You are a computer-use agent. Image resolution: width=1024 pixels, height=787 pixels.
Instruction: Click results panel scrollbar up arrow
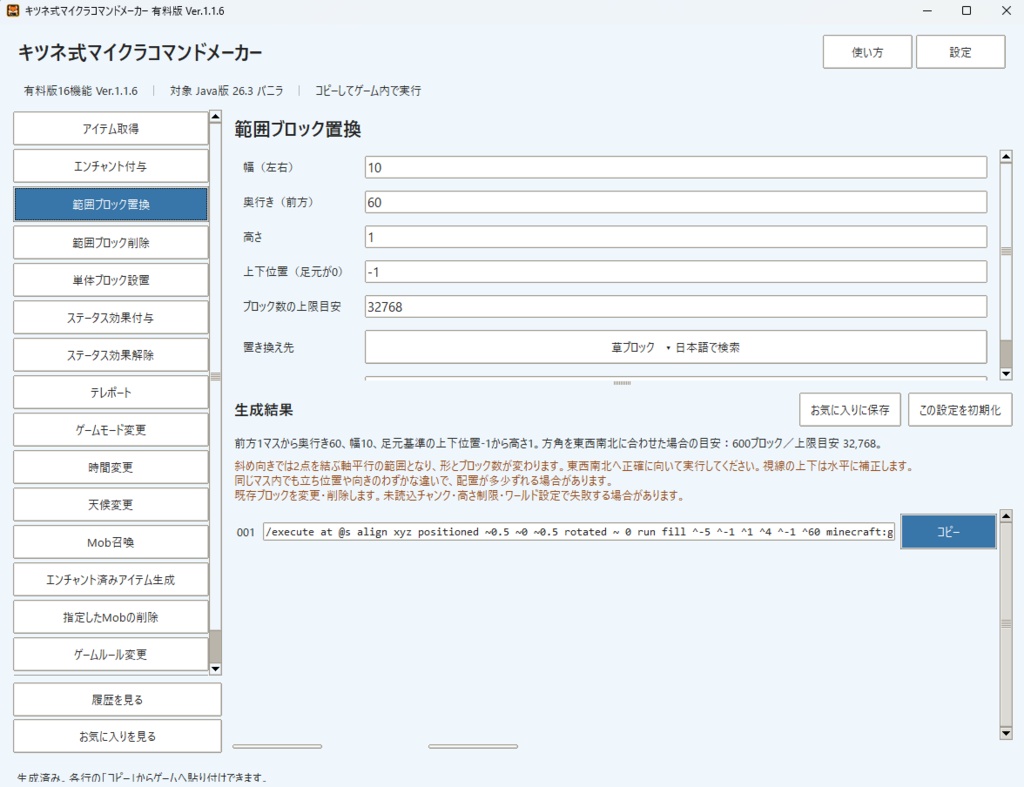1006,515
